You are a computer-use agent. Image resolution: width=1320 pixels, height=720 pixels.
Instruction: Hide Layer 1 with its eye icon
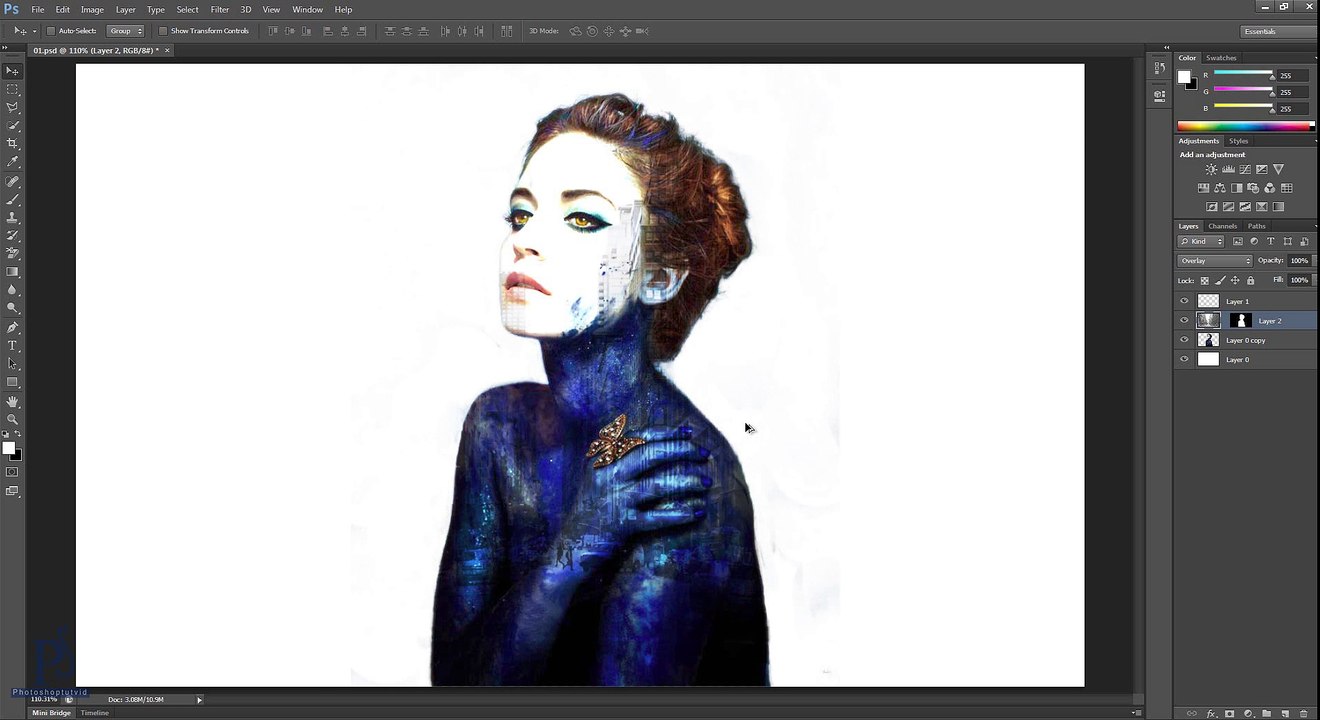tap(1185, 301)
